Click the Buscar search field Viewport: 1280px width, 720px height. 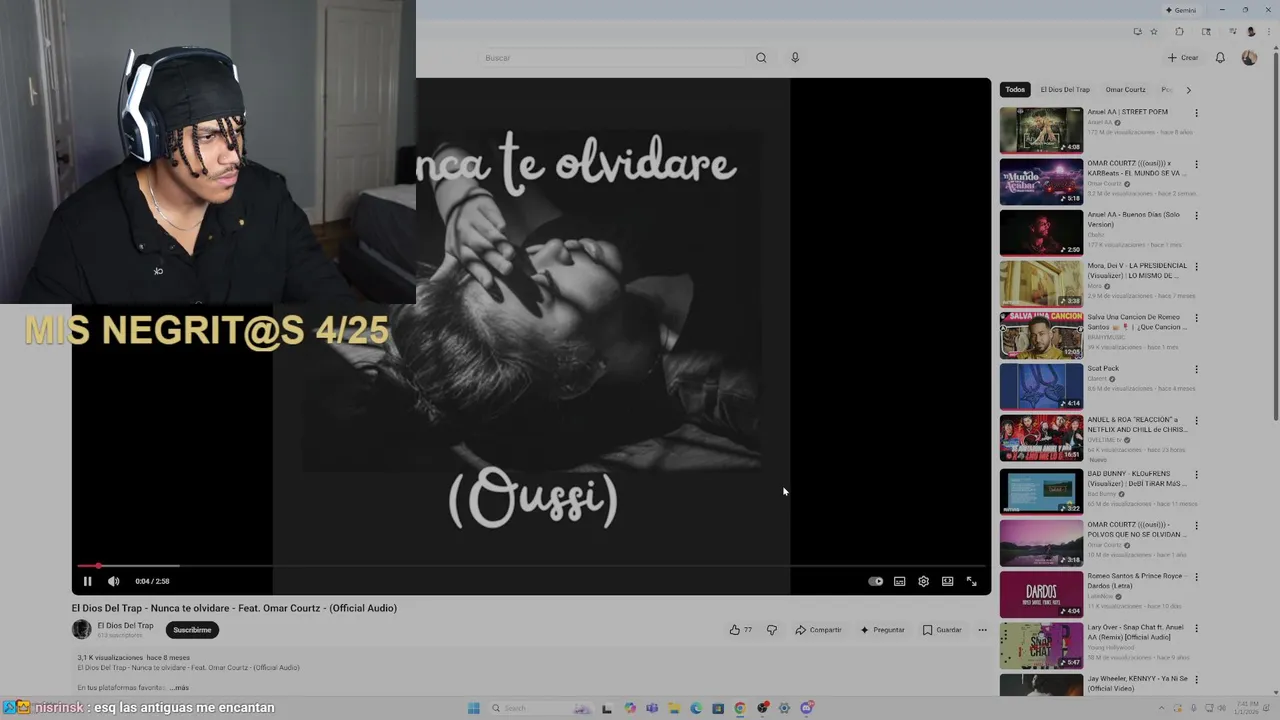[610, 58]
